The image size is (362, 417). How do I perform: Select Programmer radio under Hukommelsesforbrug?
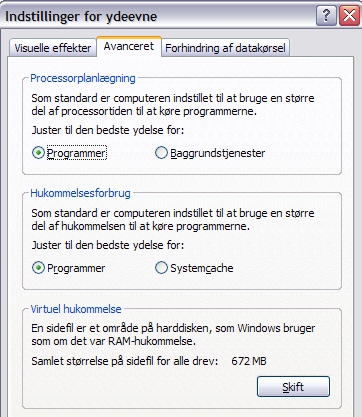click(x=38, y=268)
